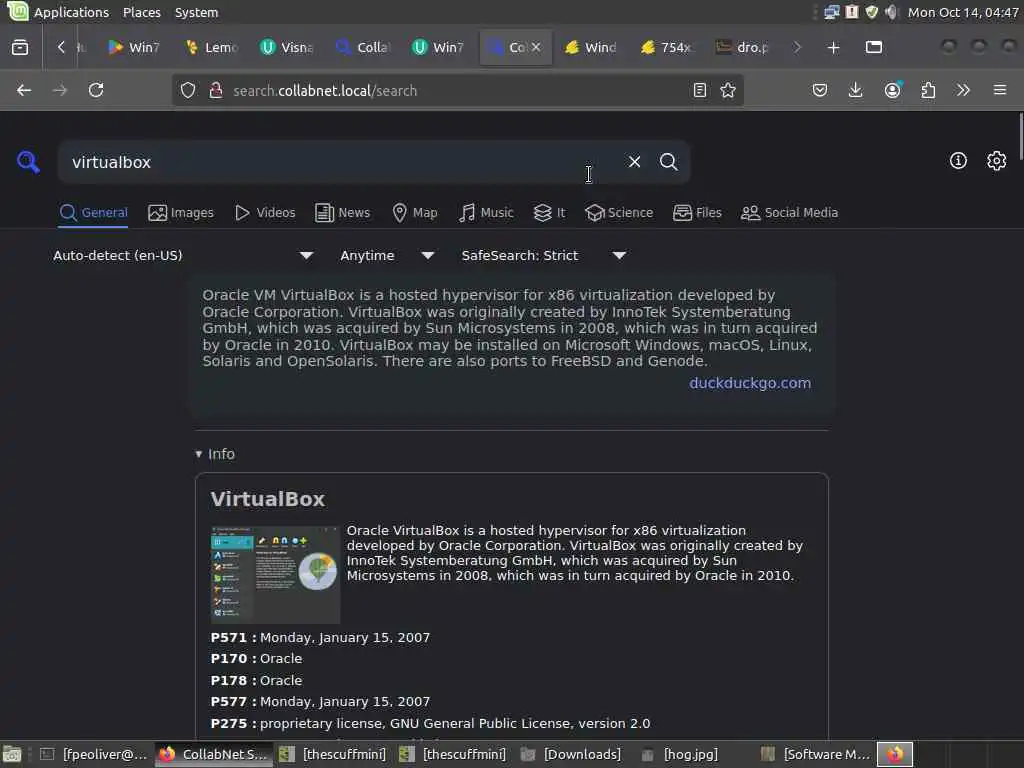Open a new browser tab
This screenshot has width=1024, height=768.
tap(833, 47)
